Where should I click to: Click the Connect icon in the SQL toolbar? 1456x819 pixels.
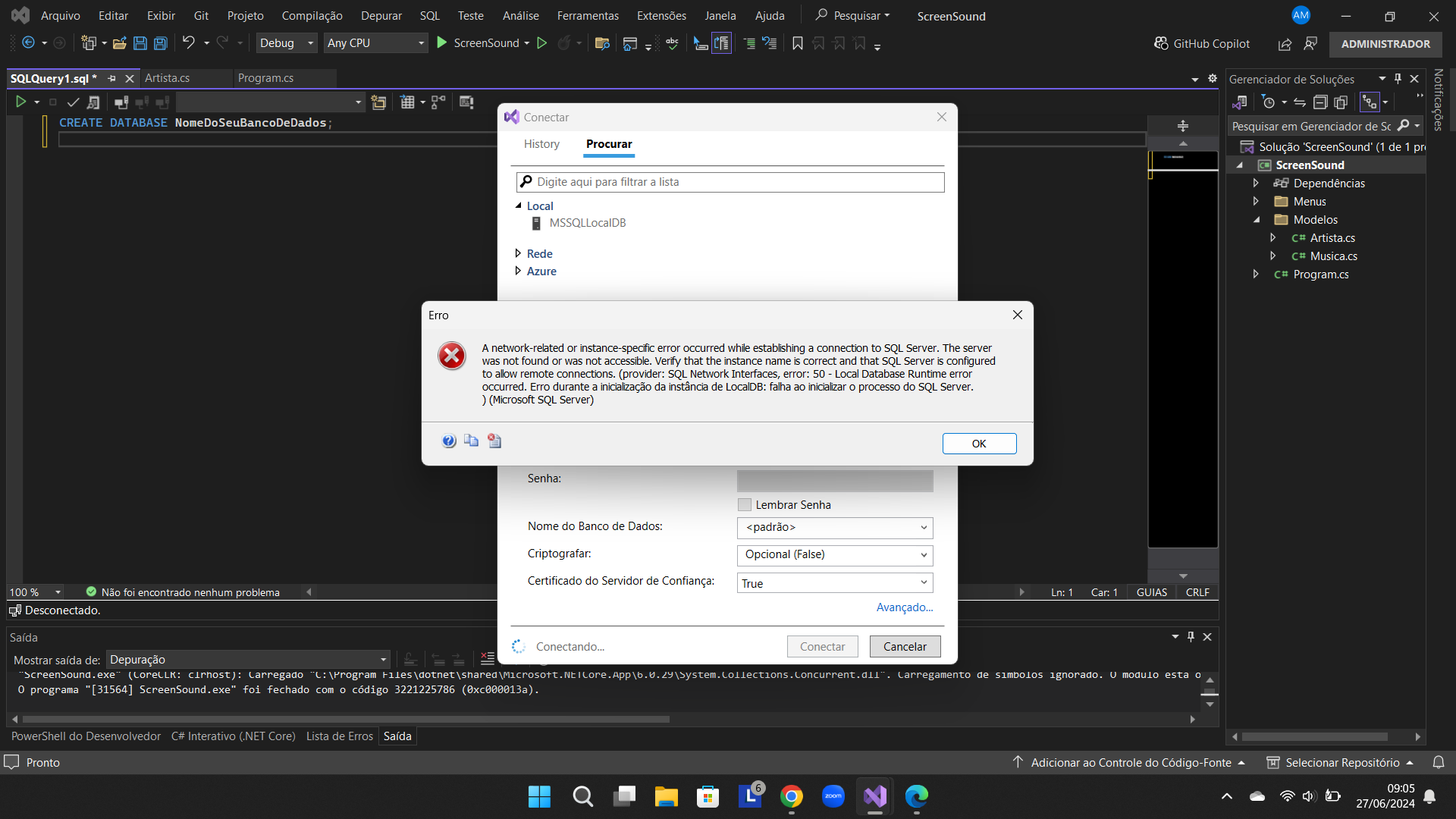121,102
